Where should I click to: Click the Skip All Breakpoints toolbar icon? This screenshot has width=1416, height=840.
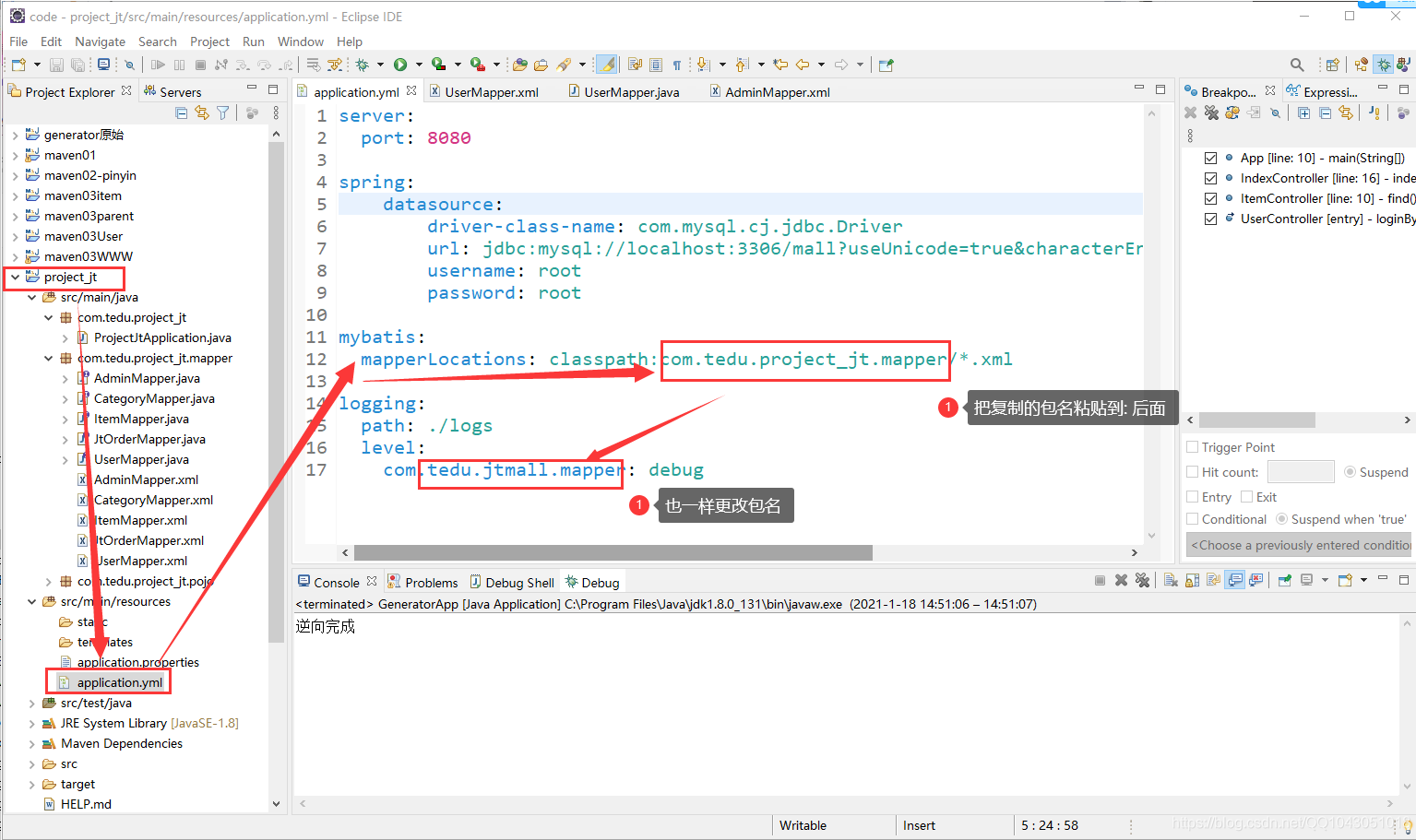click(129, 65)
